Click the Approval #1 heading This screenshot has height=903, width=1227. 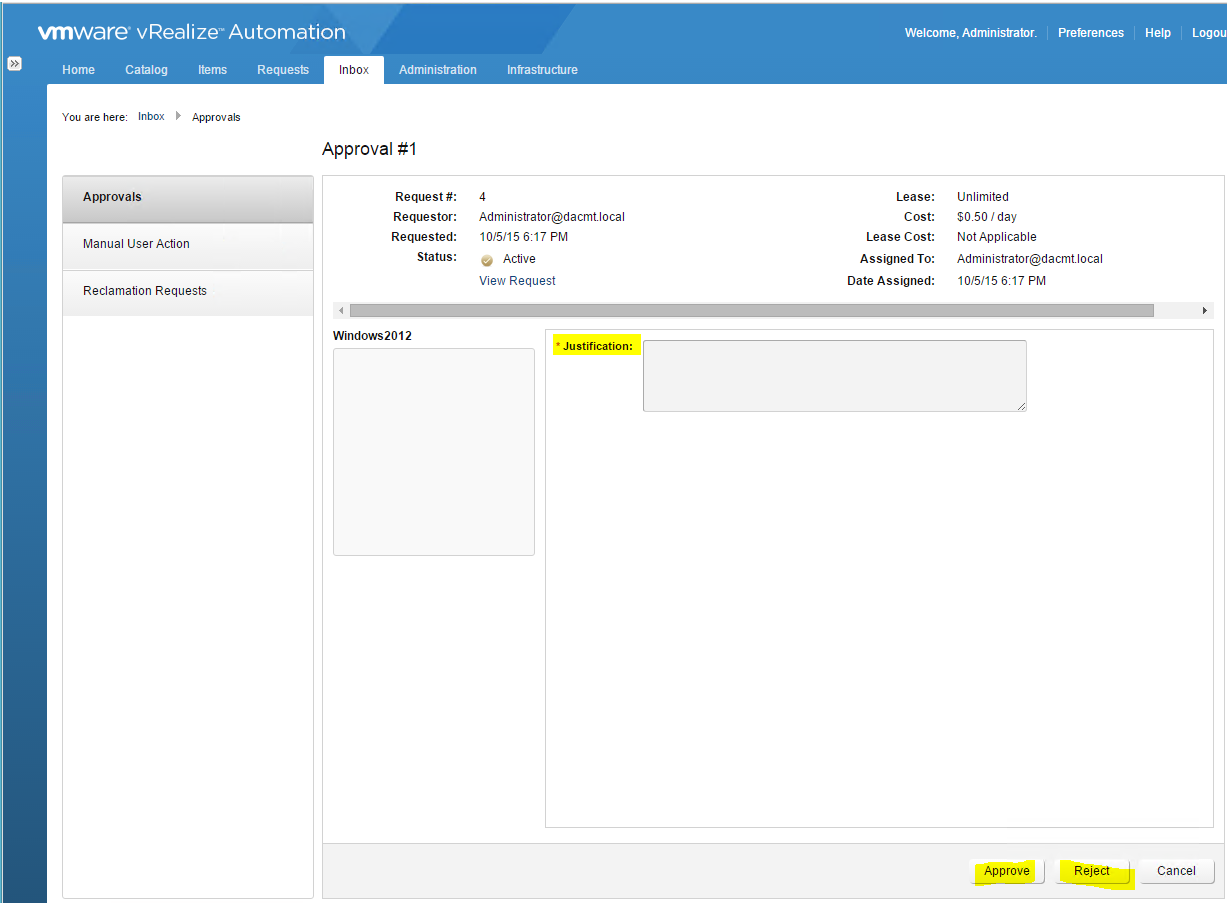[x=369, y=149]
